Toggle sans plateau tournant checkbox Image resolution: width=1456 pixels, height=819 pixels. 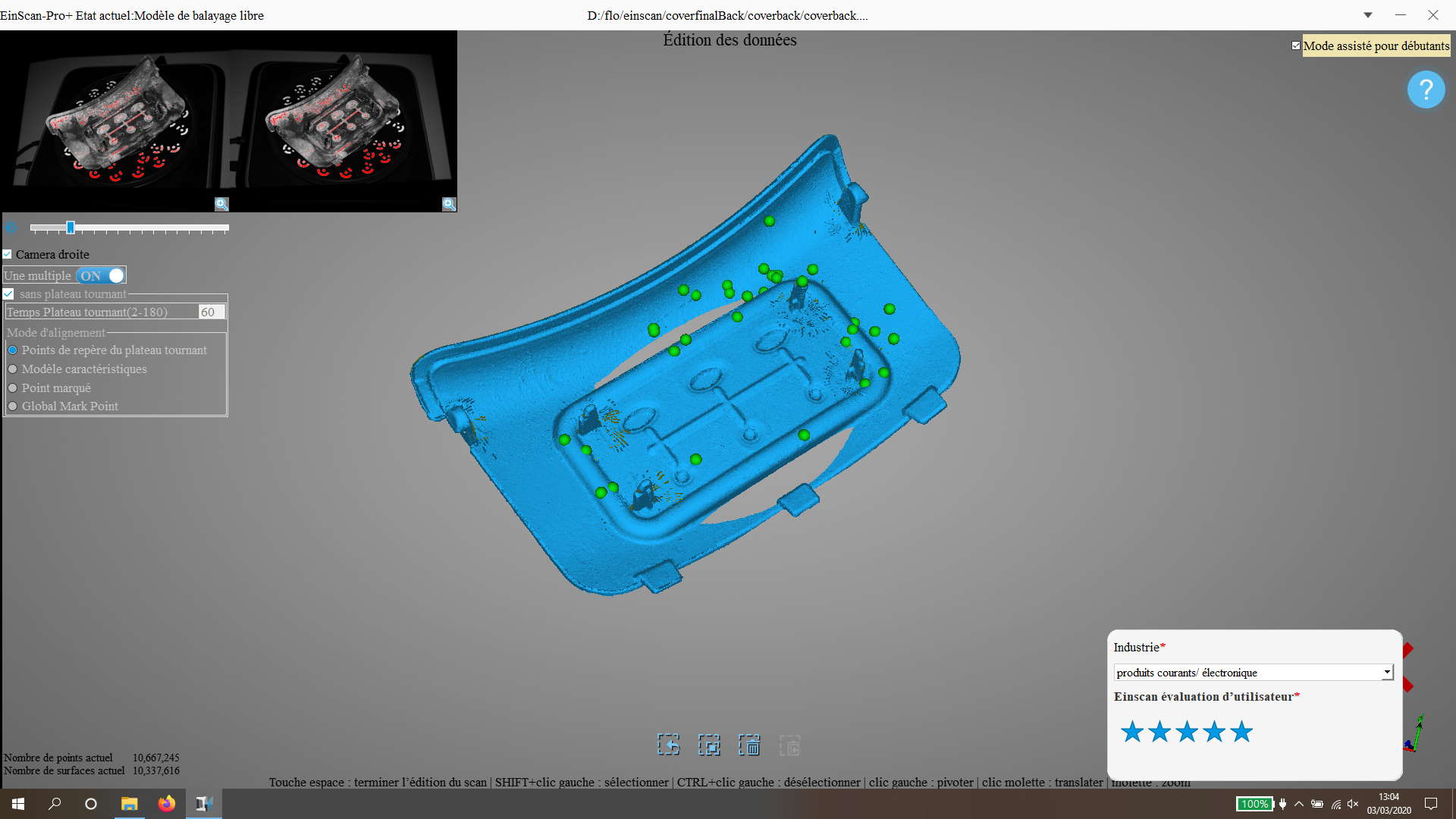click(8, 294)
